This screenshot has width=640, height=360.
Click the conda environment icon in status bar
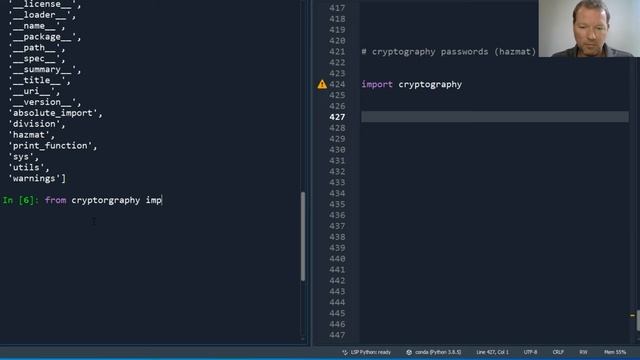coord(409,352)
